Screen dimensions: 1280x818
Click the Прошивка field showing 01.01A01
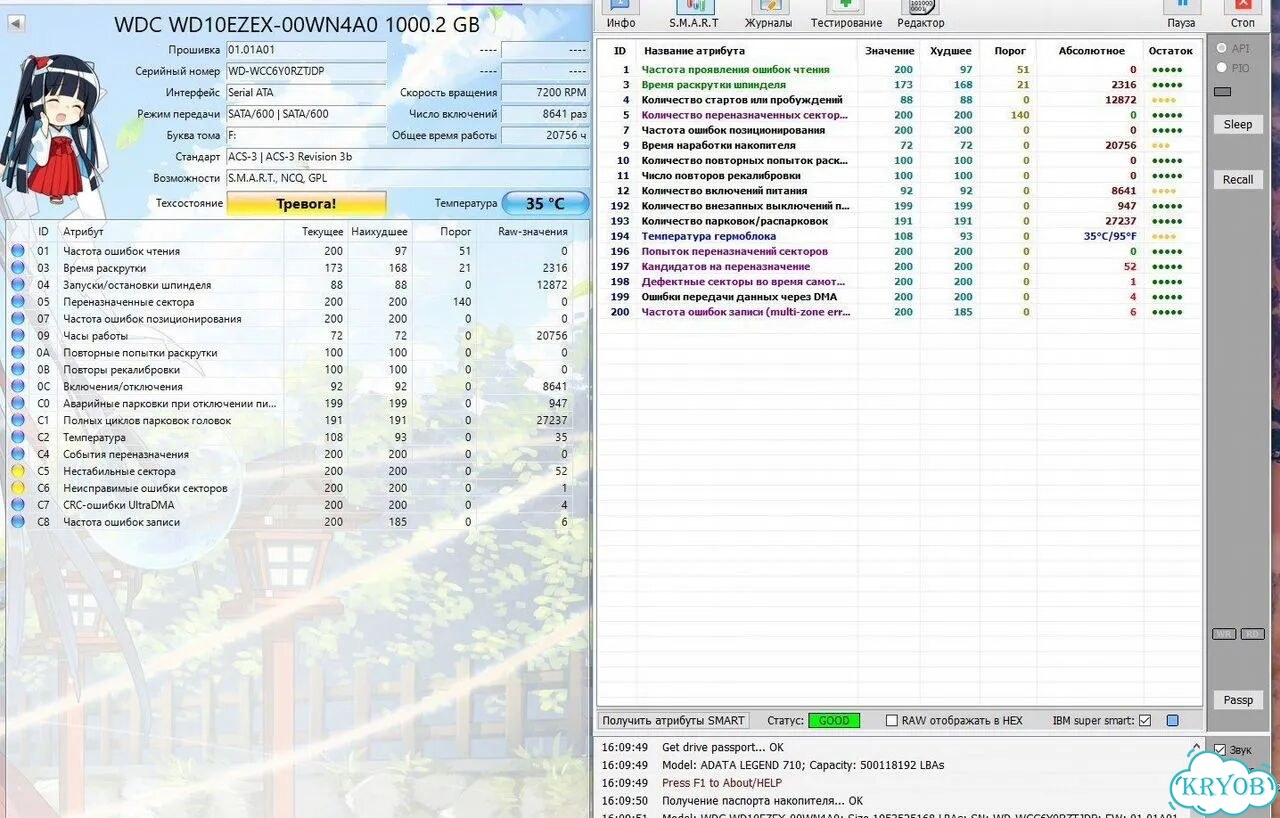point(306,50)
